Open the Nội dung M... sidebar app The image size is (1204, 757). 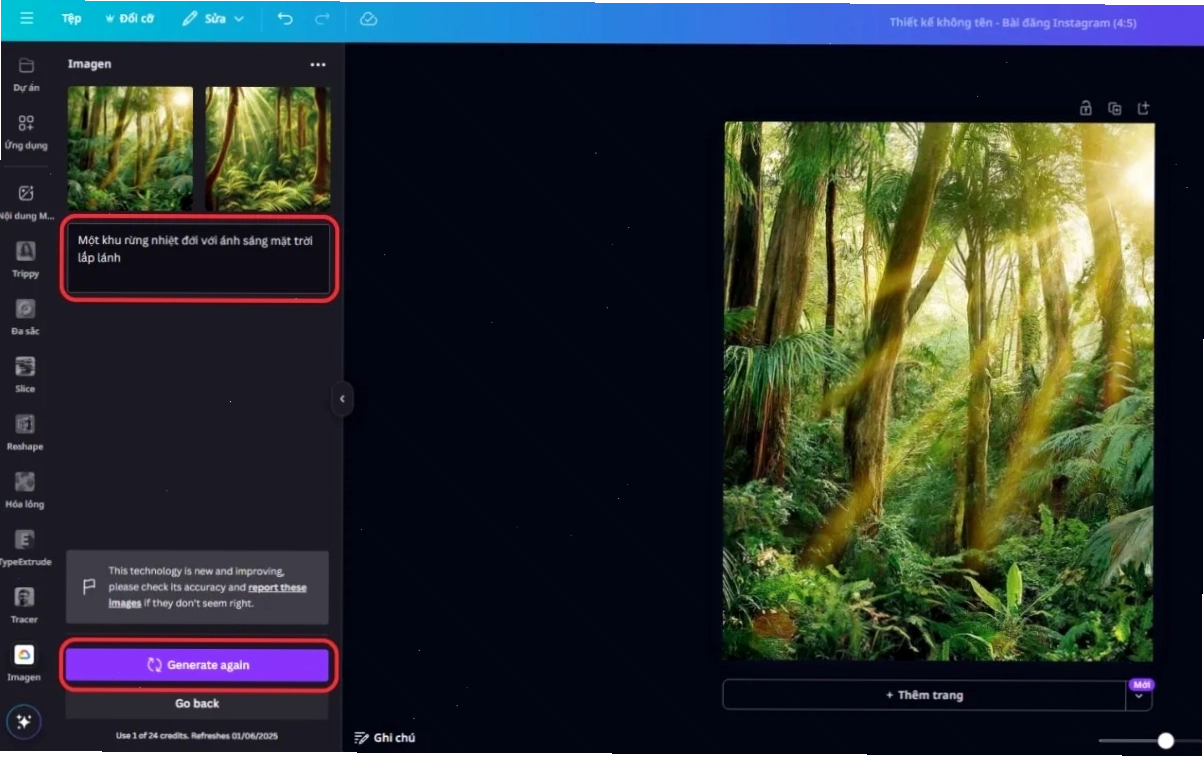pos(26,202)
